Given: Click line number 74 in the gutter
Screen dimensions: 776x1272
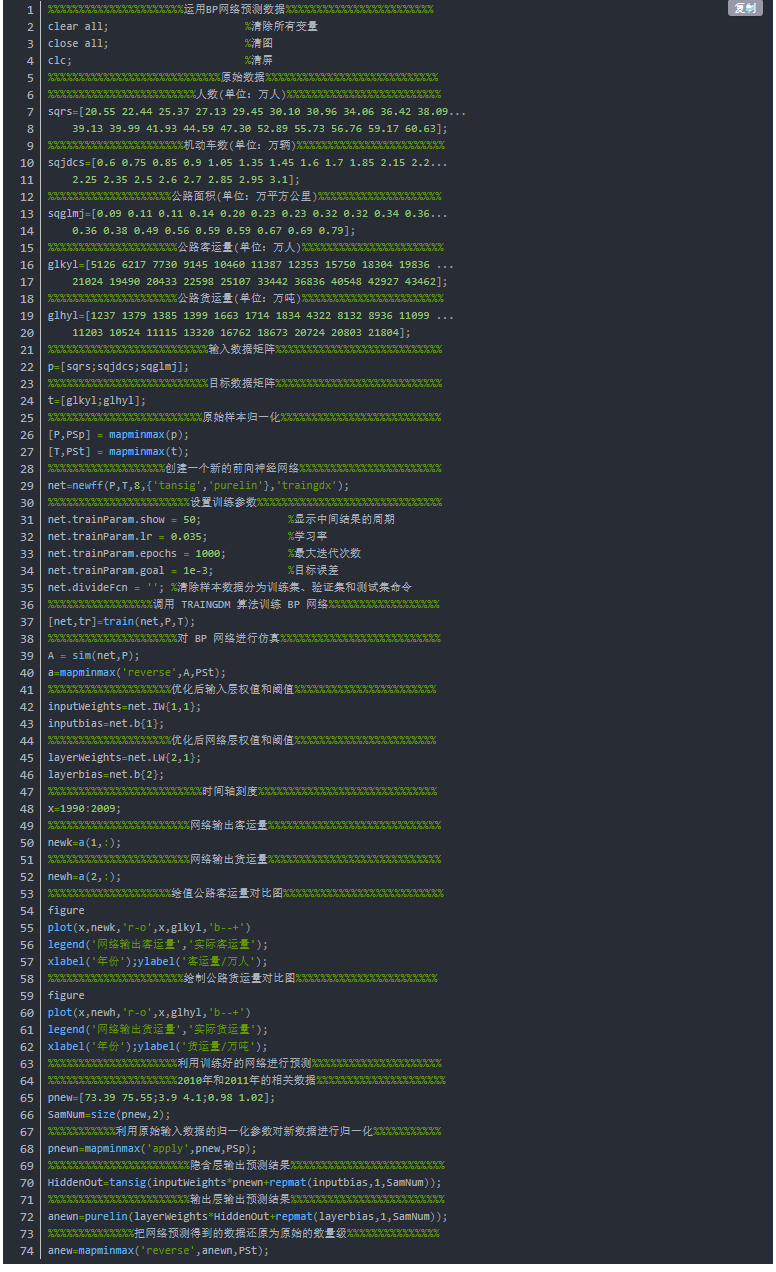Looking at the screenshot, I should (29, 1250).
